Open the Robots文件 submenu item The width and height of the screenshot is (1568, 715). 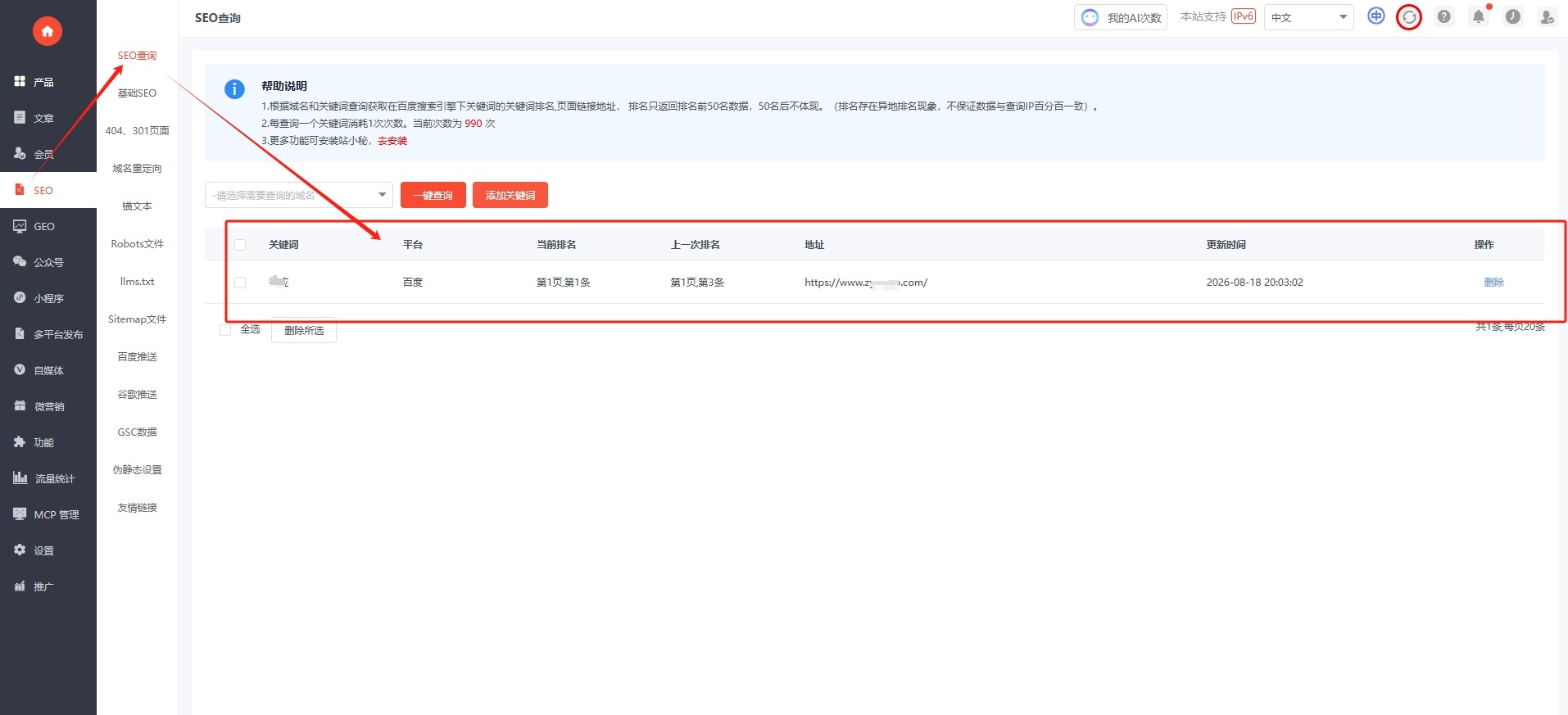point(137,244)
